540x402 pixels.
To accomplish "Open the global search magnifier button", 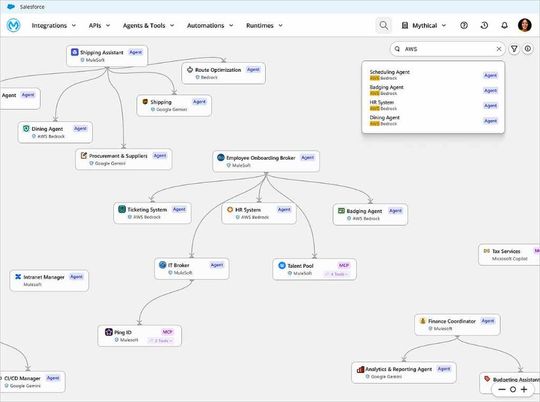I will pos(383,25).
